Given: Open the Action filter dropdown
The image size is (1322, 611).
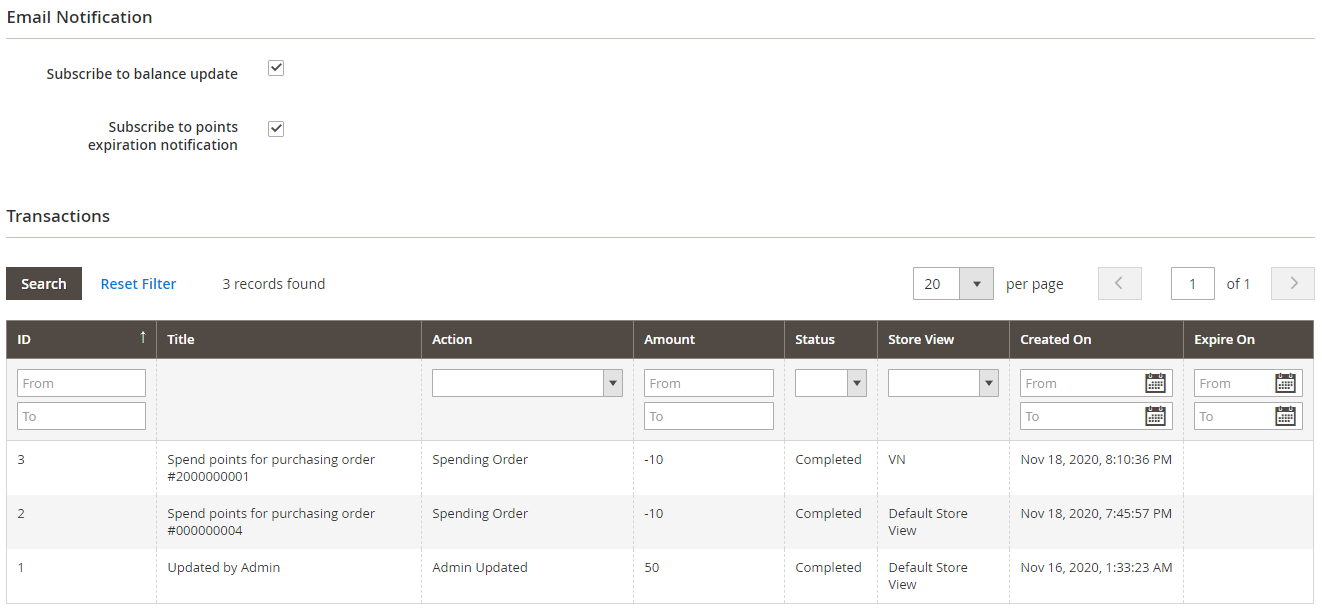Looking at the screenshot, I should (527, 383).
